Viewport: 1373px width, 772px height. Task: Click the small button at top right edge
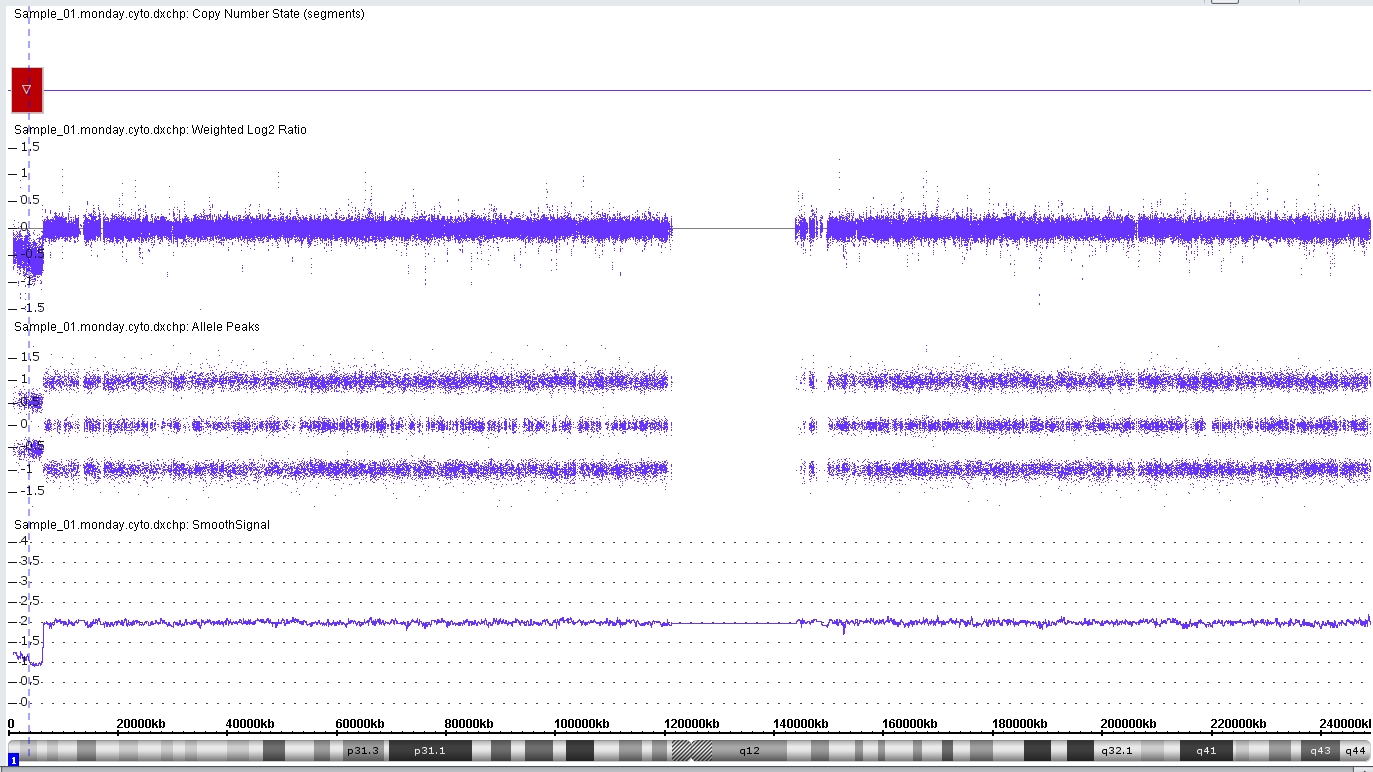point(1225,2)
